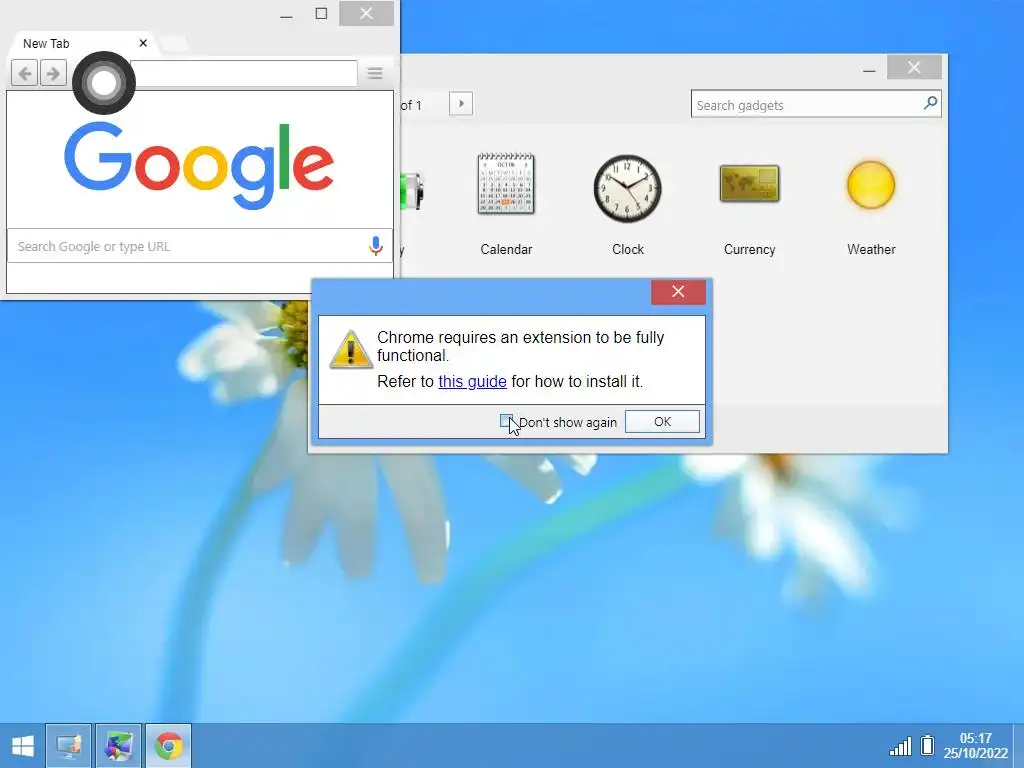Open a new Chrome tab button

point(173,44)
